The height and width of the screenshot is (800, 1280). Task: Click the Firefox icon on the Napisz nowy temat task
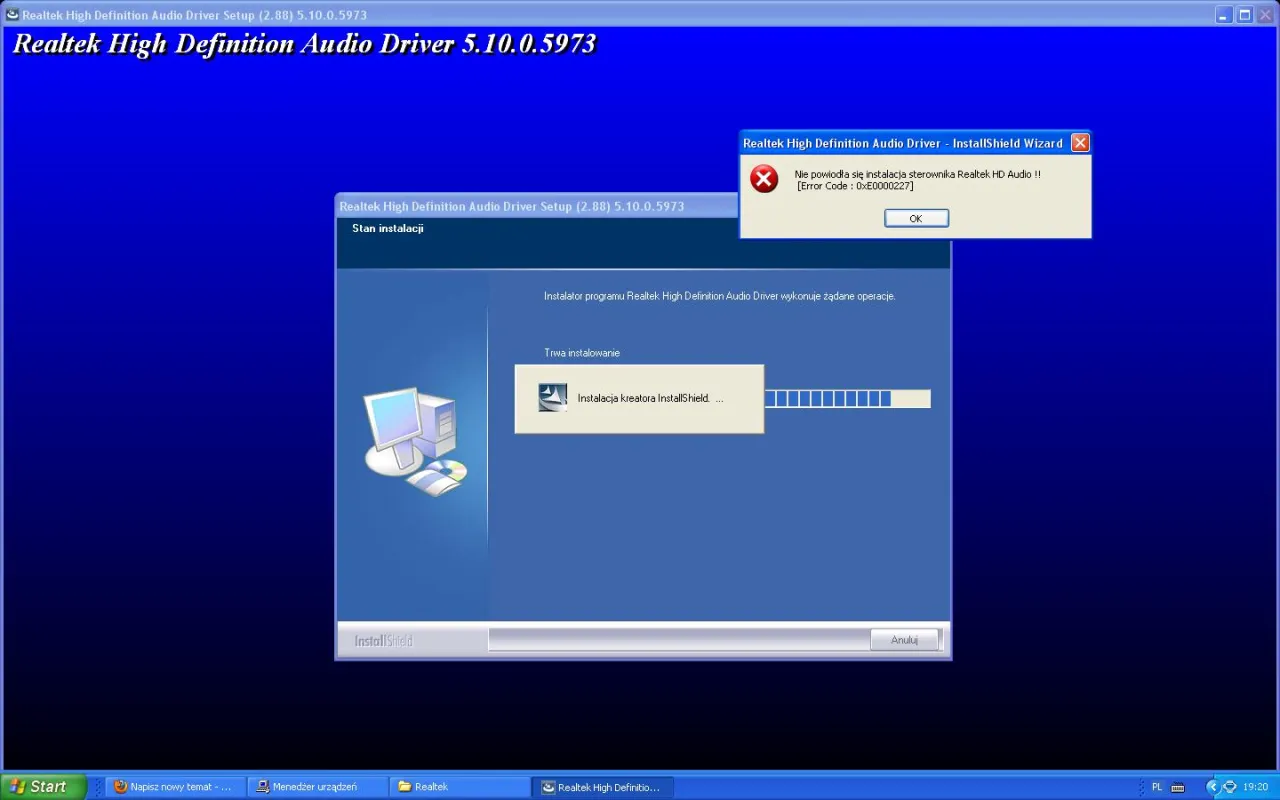pos(119,787)
